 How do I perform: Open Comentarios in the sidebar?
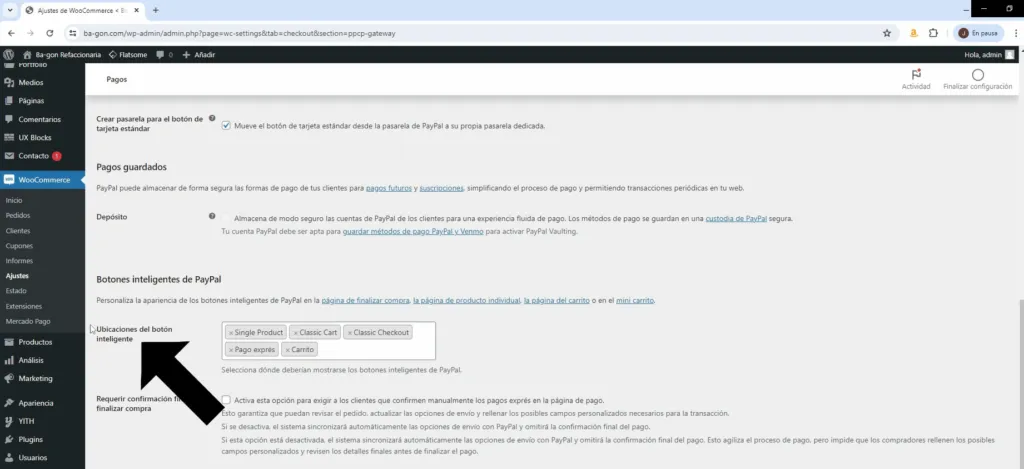(42, 120)
